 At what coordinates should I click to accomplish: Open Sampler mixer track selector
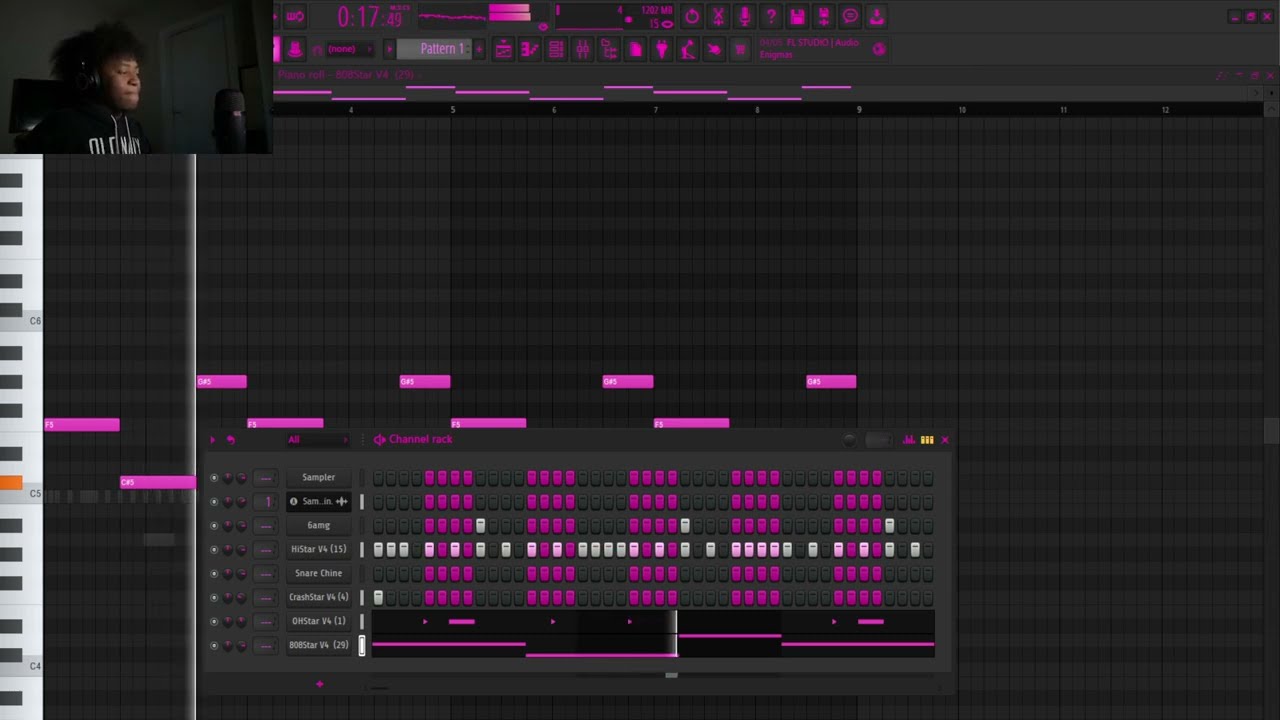click(266, 478)
